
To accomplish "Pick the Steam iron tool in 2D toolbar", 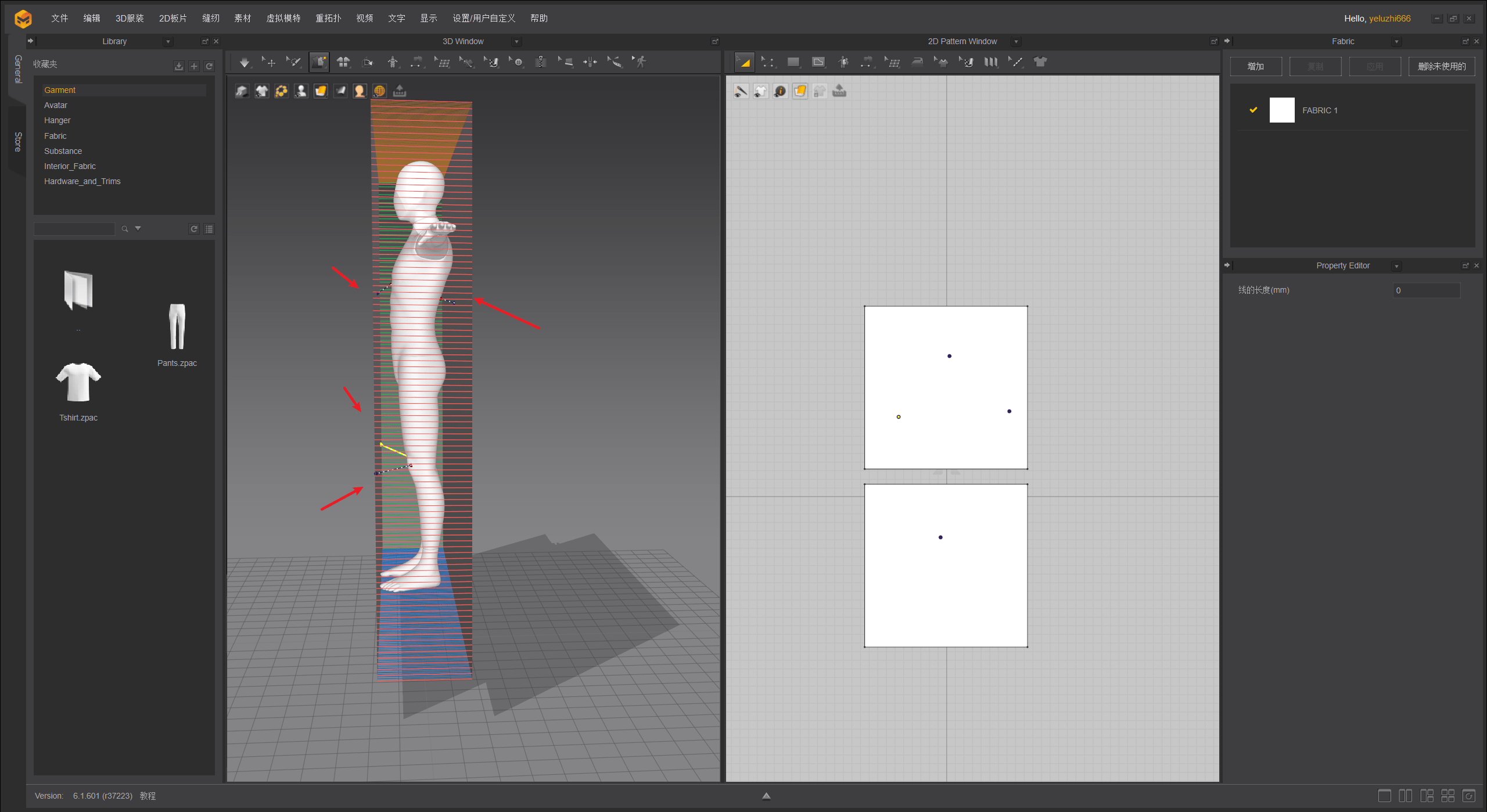I will tap(917, 62).
